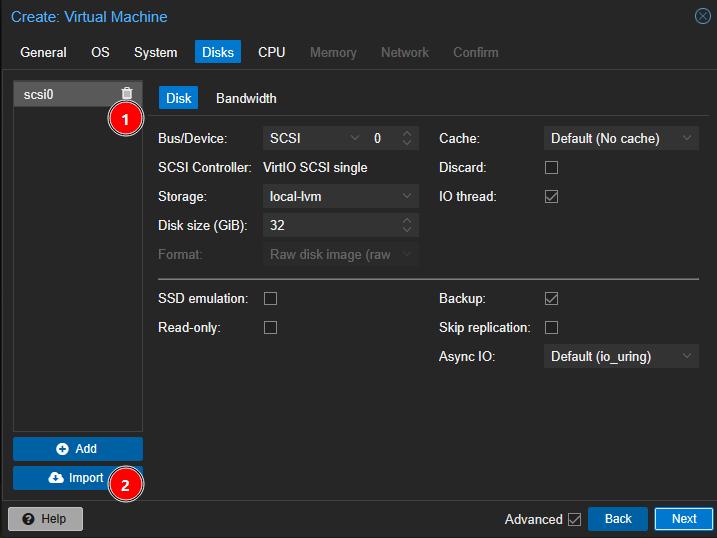717x538 pixels.
Task: Open the Help documentation
Action: click(45, 519)
